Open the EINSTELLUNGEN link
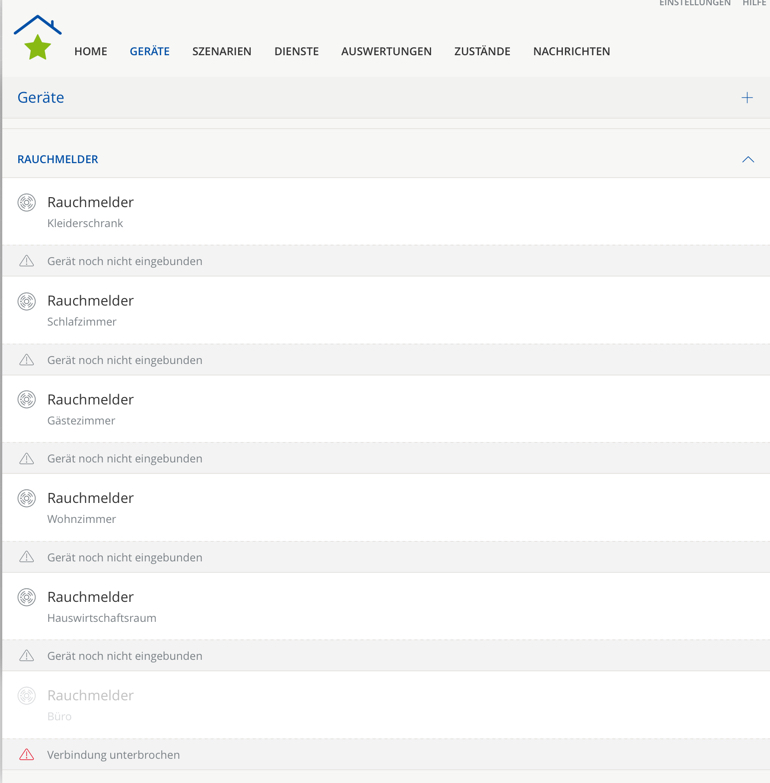Image resolution: width=770 pixels, height=783 pixels. coord(694,4)
